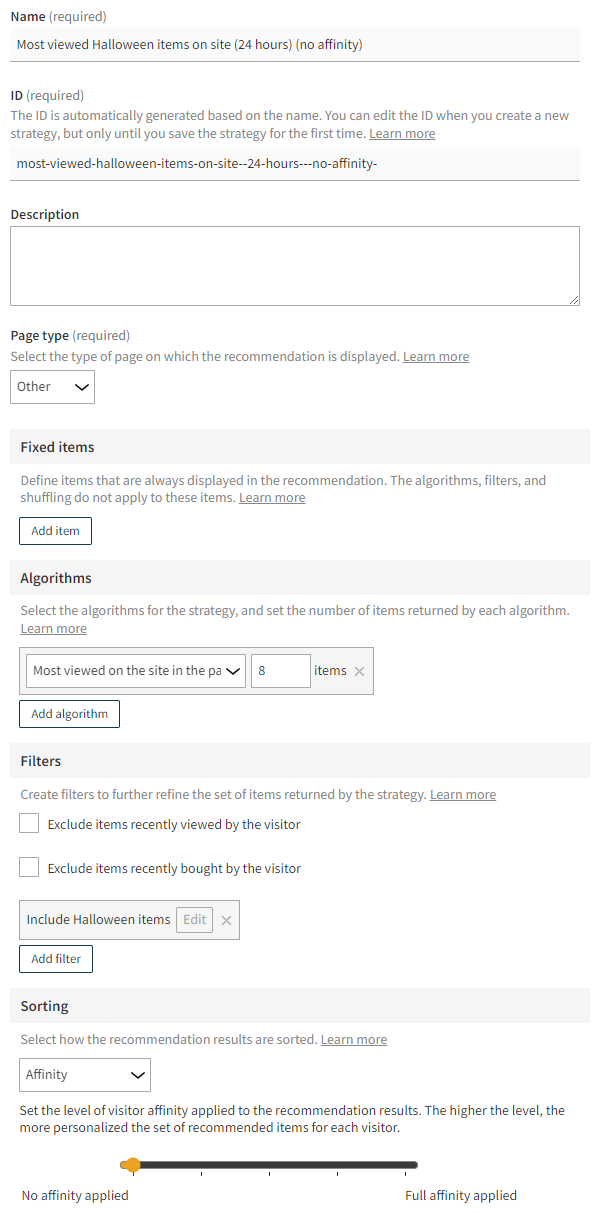Open the Page type dropdown chevron

83,386
